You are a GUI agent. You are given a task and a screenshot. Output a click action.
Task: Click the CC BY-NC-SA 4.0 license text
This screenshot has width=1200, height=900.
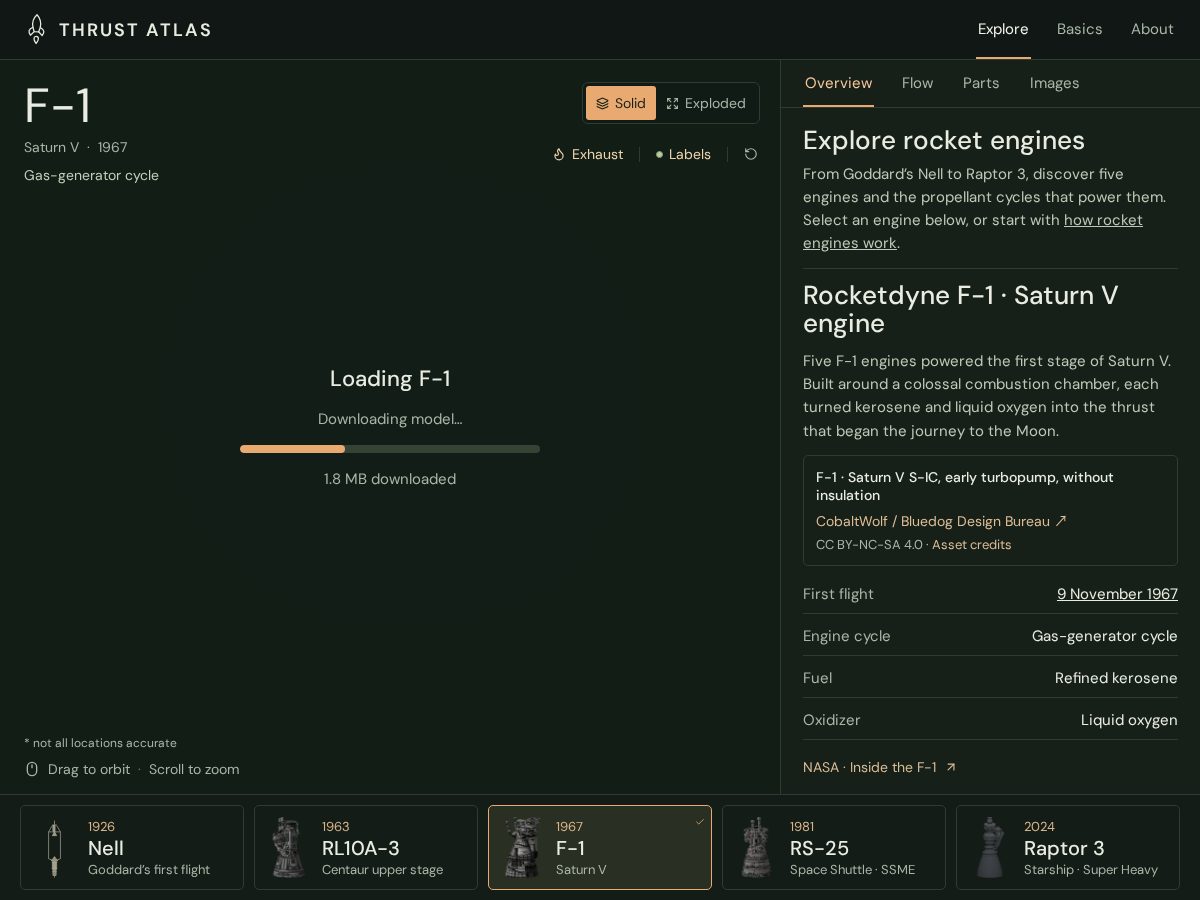(x=869, y=545)
